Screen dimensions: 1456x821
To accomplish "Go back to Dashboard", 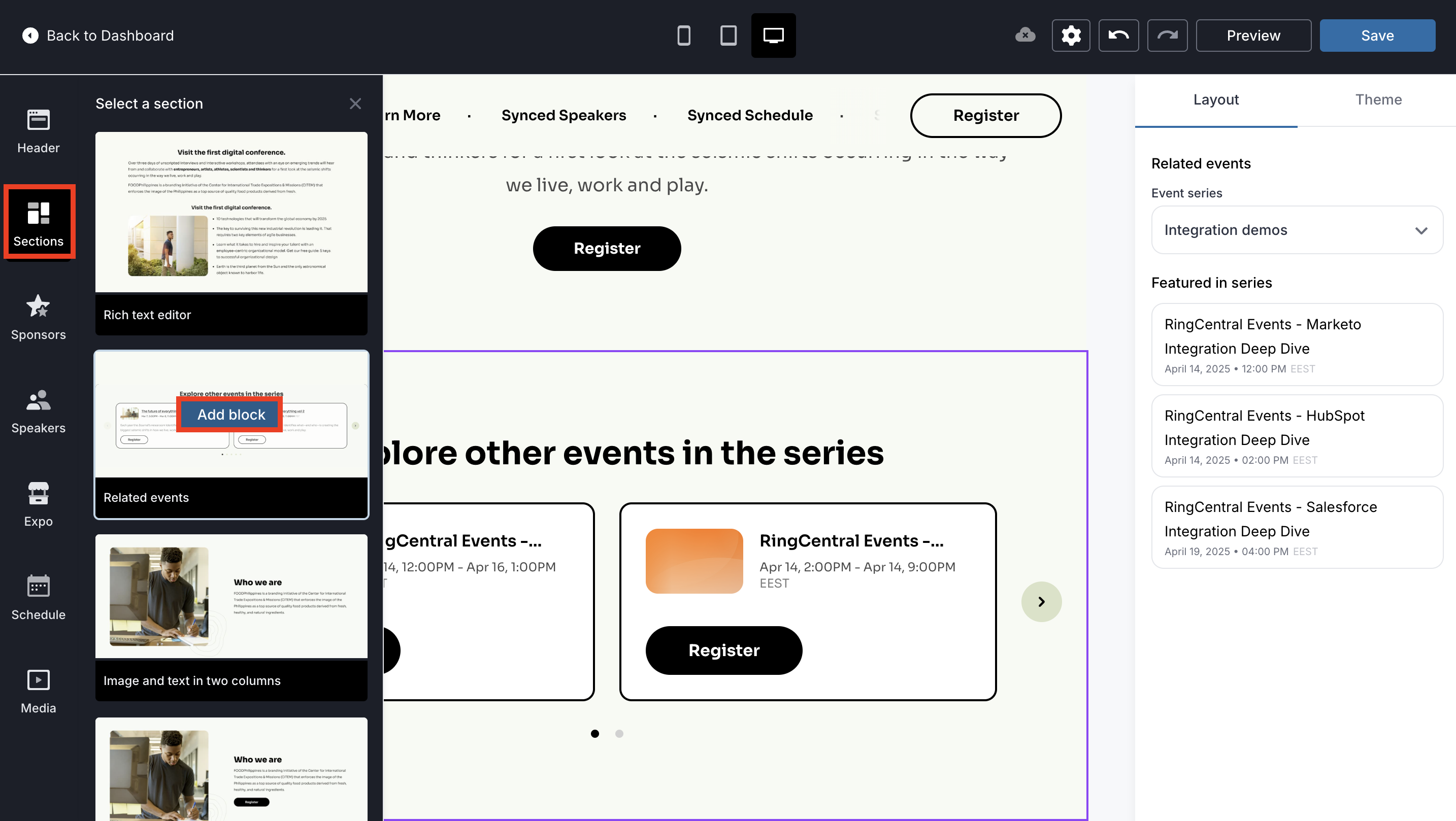I will (x=98, y=36).
